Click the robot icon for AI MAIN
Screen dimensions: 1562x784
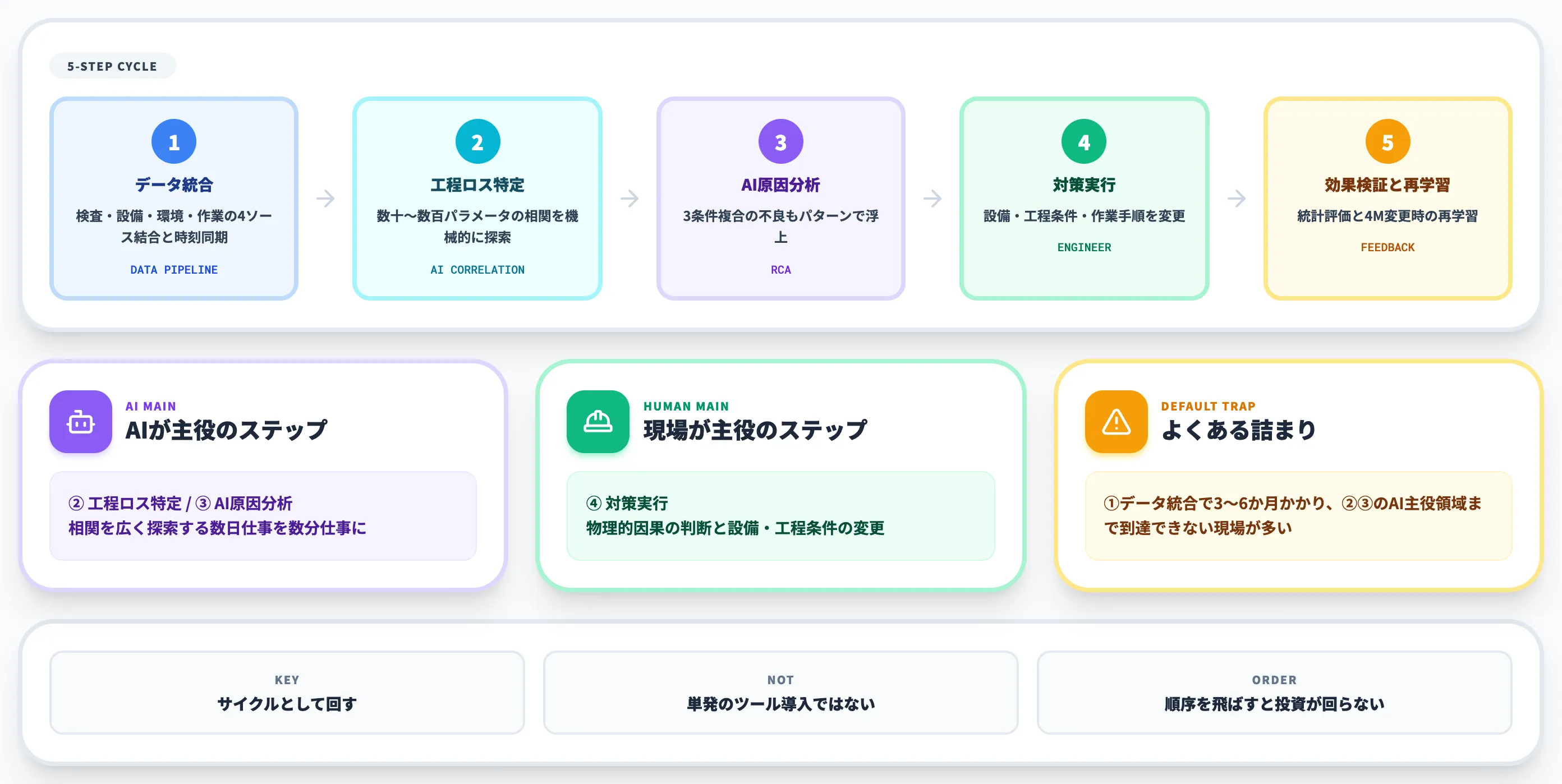[81, 422]
